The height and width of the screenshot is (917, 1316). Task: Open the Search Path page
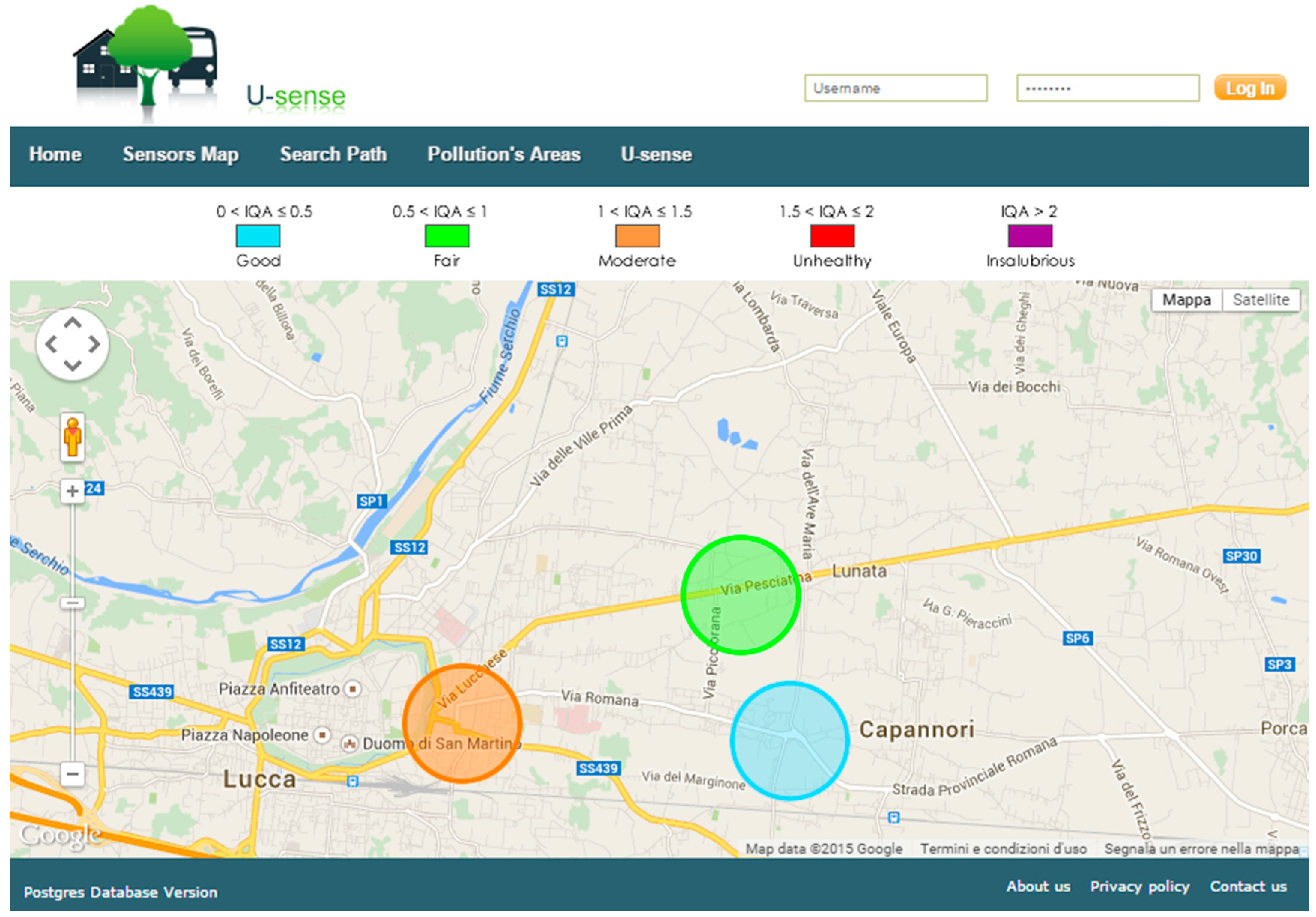[x=333, y=154]
